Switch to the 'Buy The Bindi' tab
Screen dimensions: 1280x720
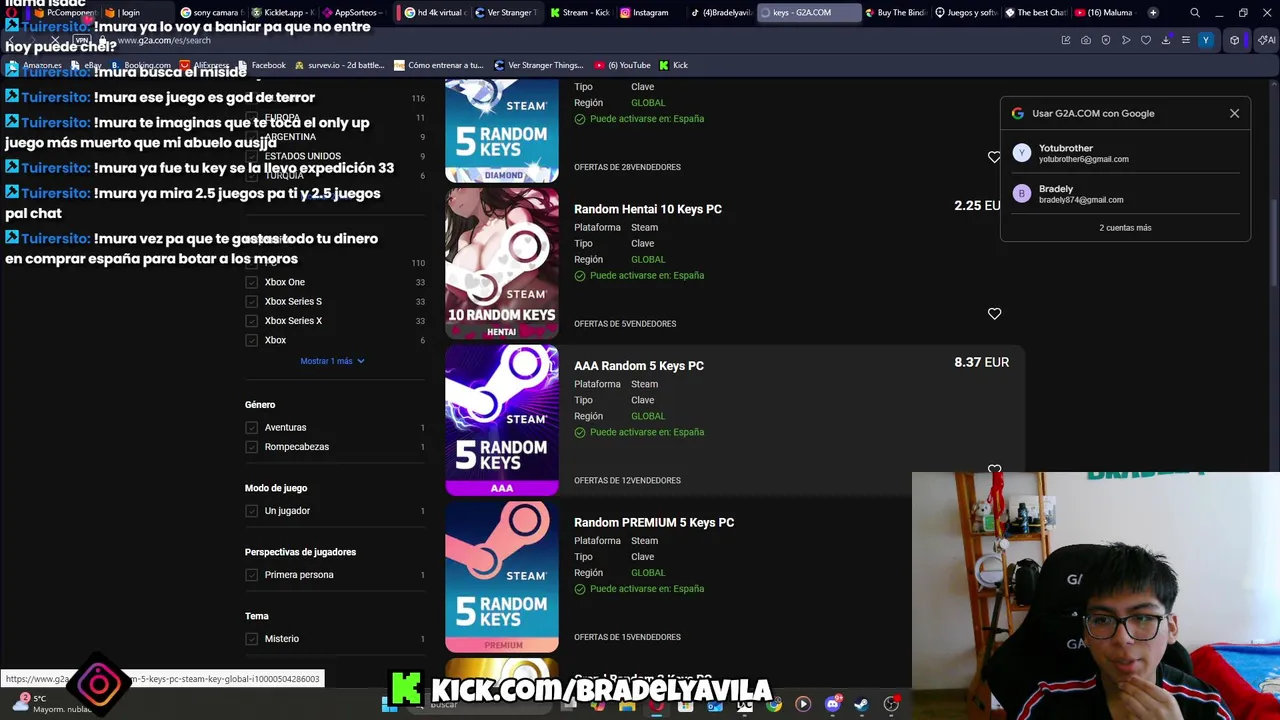(895, 13)
